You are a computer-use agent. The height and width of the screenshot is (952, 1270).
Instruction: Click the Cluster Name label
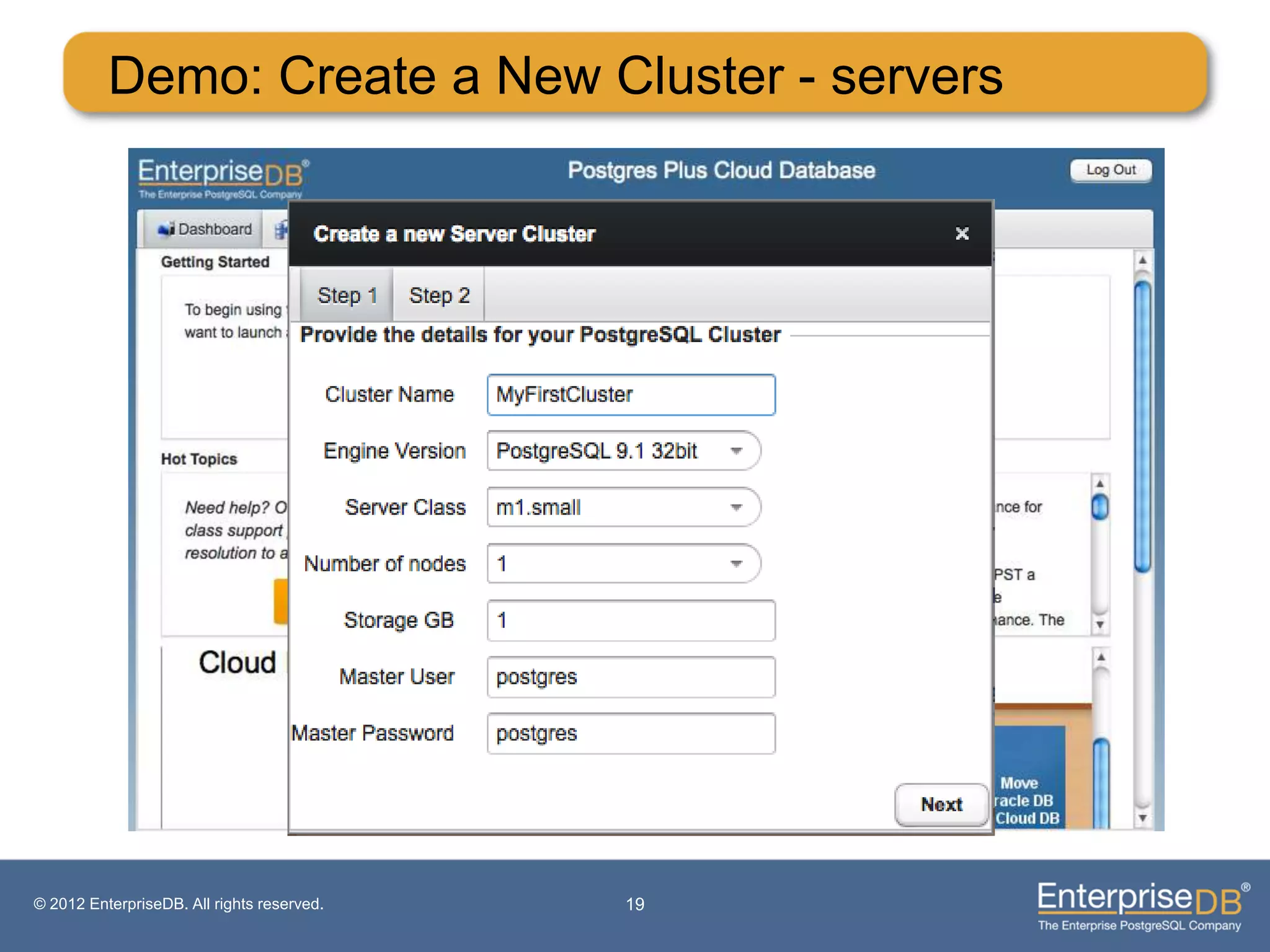[x=389, y=395]
